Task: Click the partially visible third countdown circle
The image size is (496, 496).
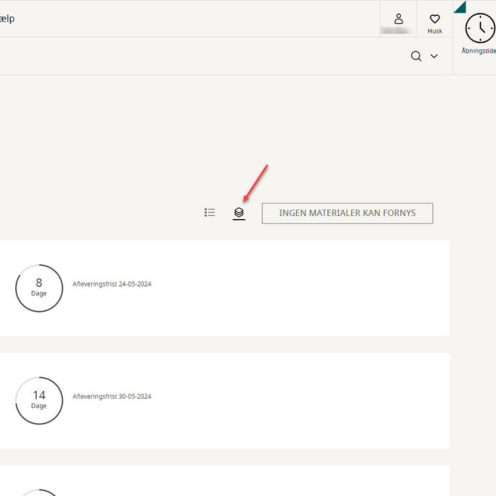Action: 39,492
